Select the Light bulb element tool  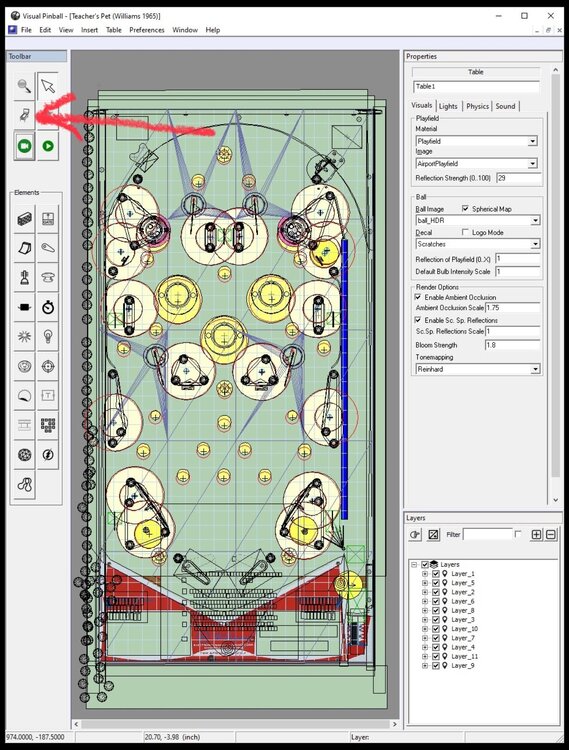[48, 337]
